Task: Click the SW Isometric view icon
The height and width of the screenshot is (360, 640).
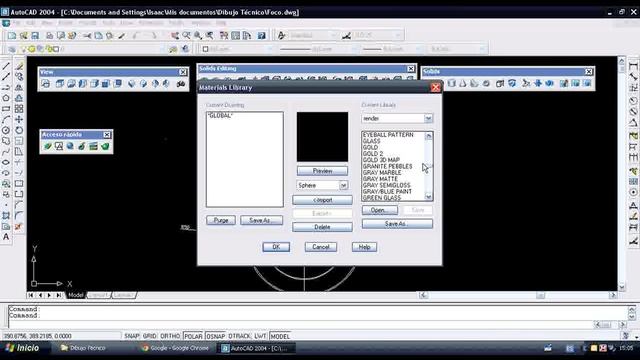Action: tap(131, 84)
